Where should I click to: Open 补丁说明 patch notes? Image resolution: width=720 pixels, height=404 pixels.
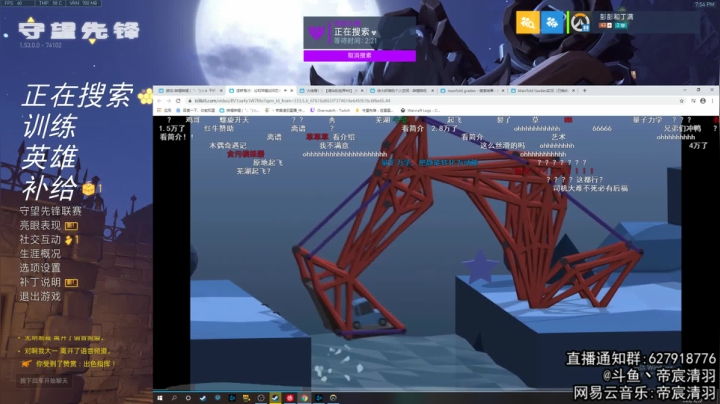[x=40, y=282]
